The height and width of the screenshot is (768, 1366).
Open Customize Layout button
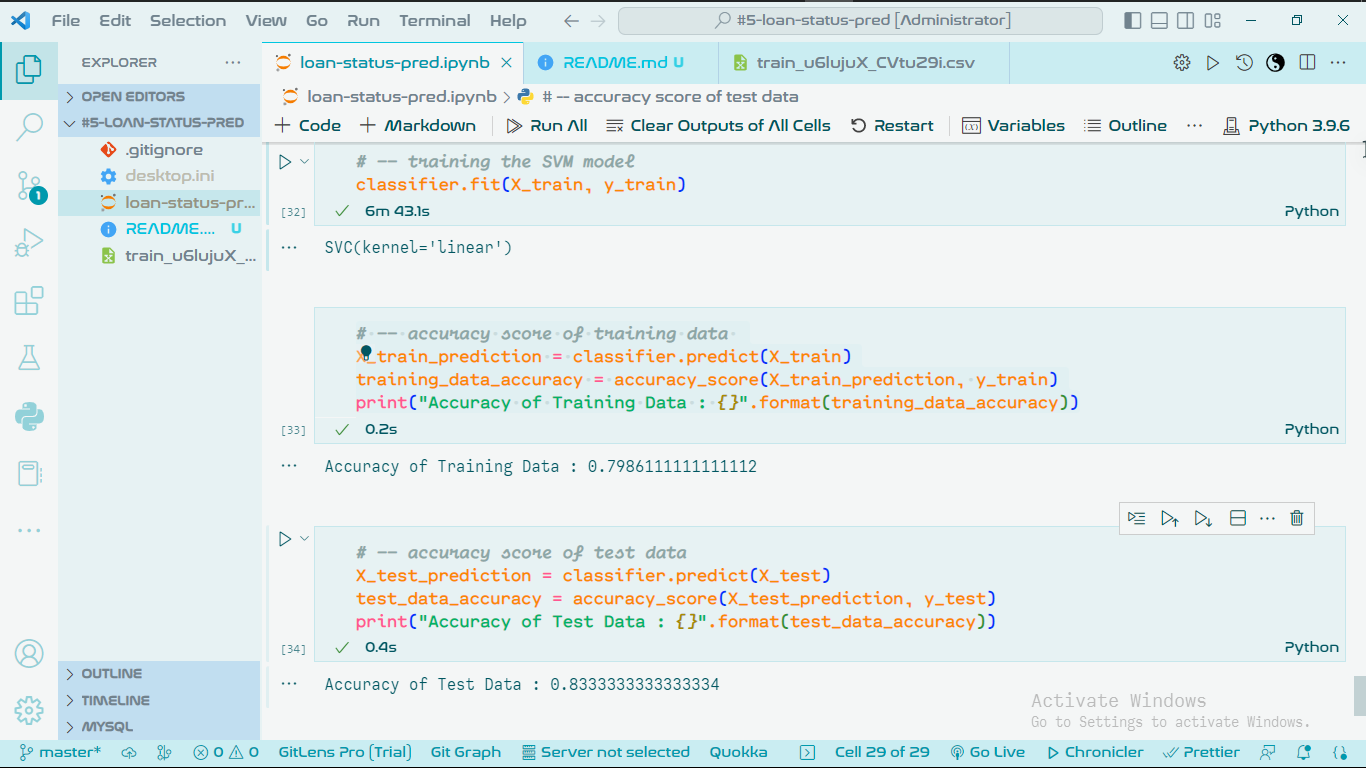pyautogui.click(x=1212, y=20)
